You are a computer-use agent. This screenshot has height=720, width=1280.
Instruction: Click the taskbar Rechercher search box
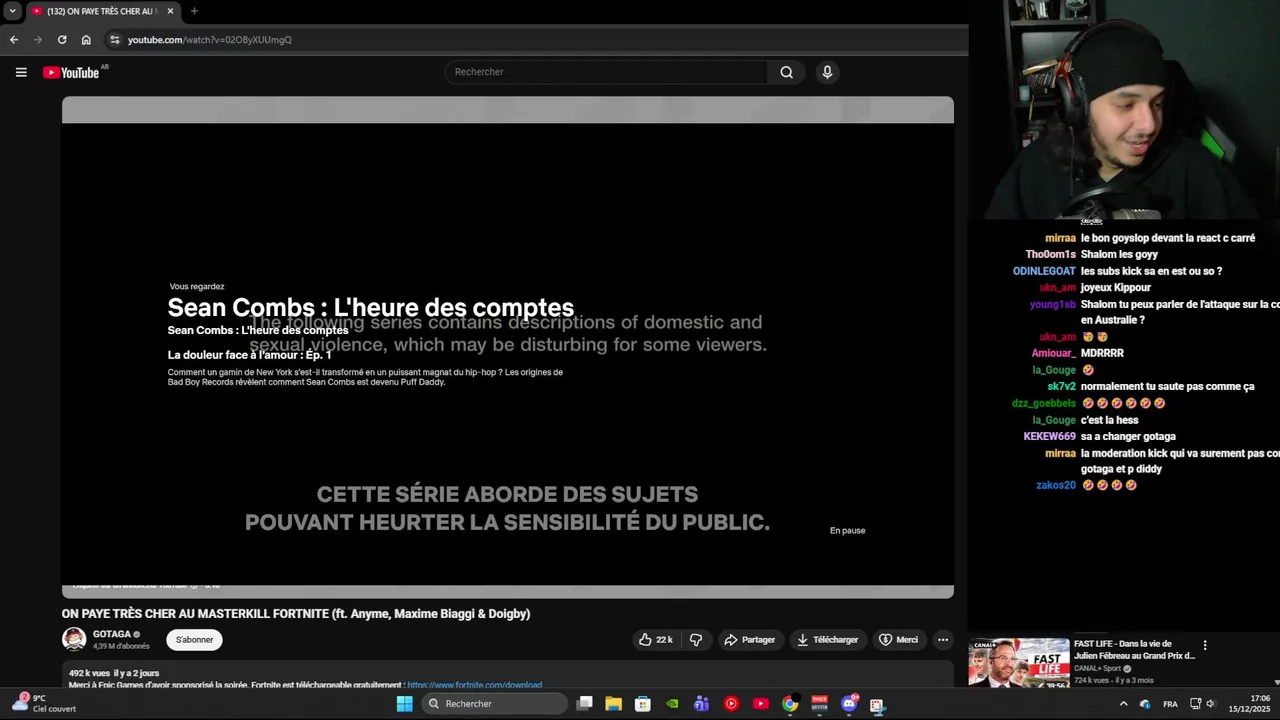coord(495,704)
